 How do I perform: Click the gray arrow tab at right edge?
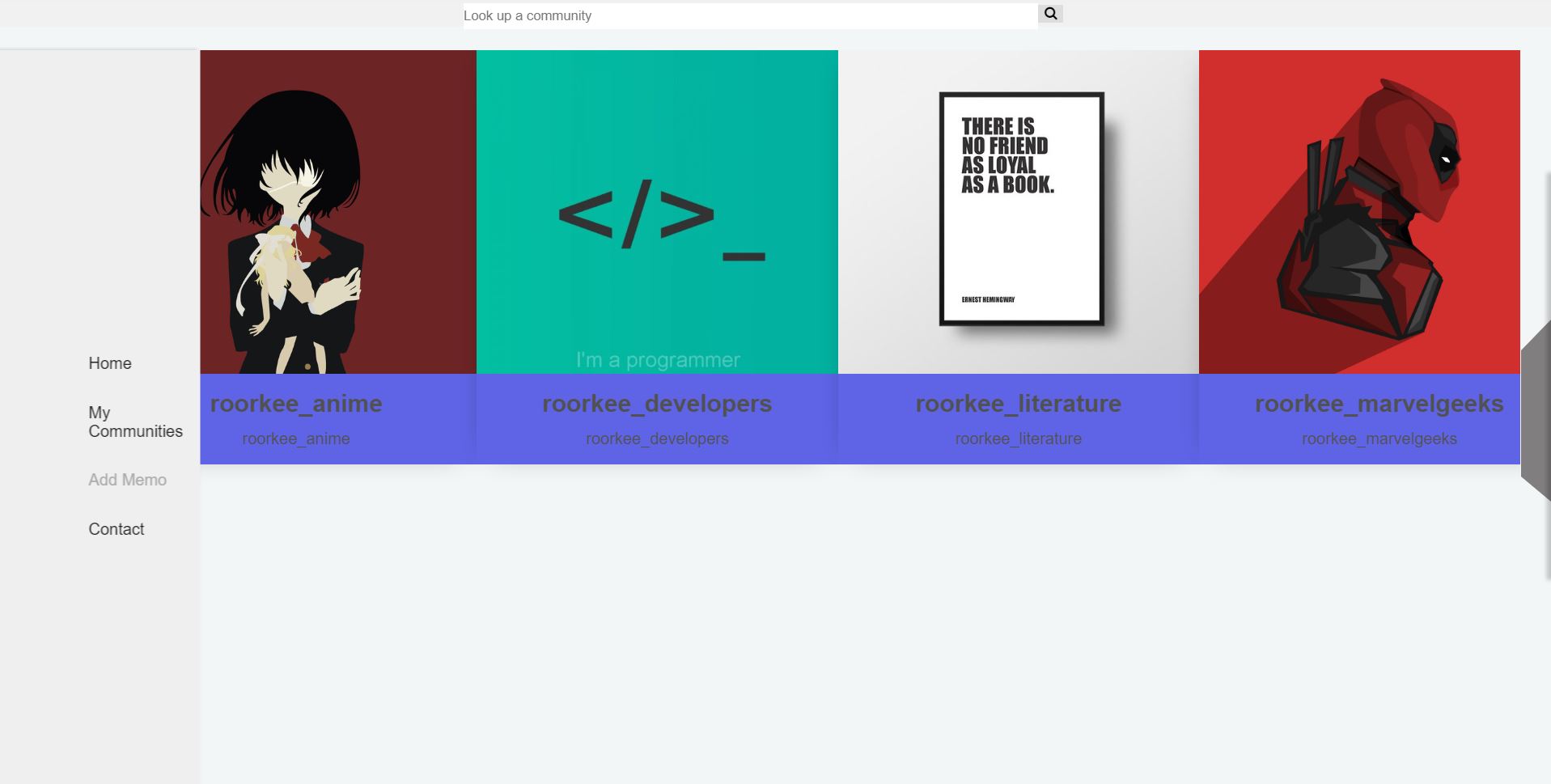pyautogui.click(x=1536, y=411)
